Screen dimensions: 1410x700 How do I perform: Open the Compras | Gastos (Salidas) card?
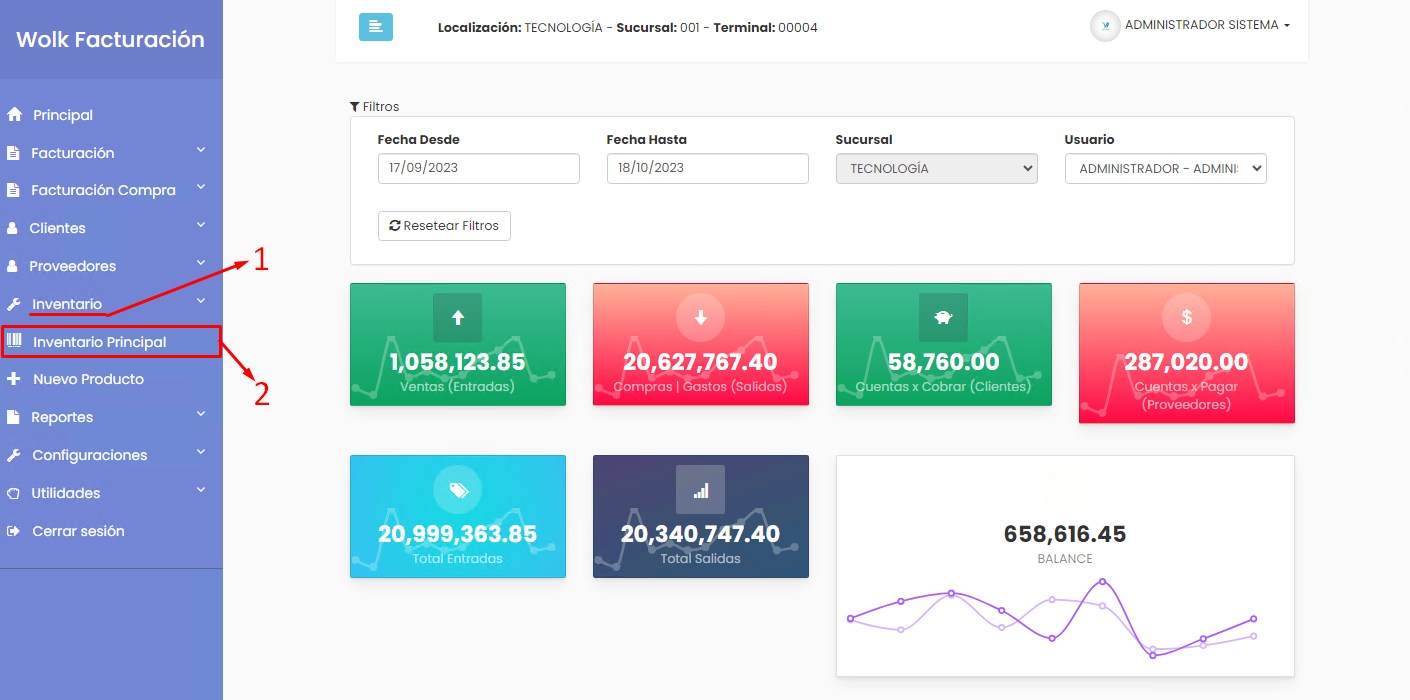701,344
